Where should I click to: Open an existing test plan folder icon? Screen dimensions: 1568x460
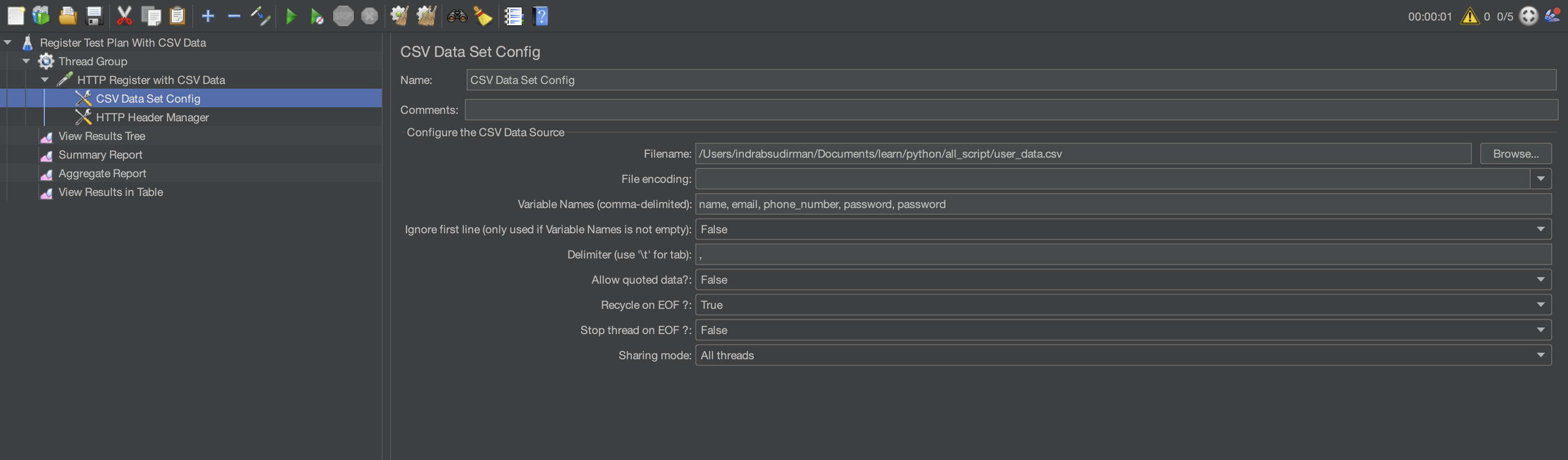click(x=67, y=16)
